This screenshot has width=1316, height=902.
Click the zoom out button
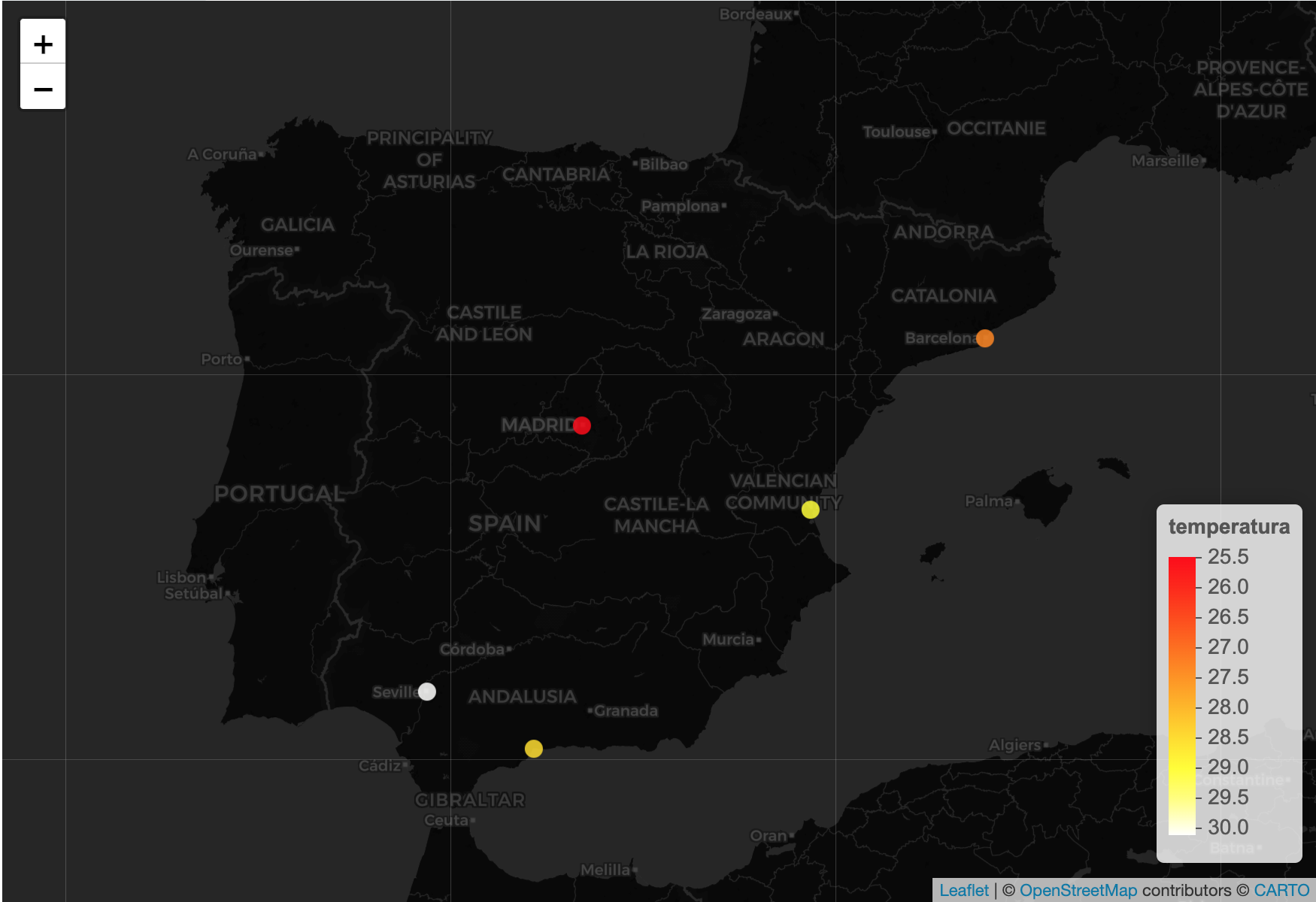[42, 88]
